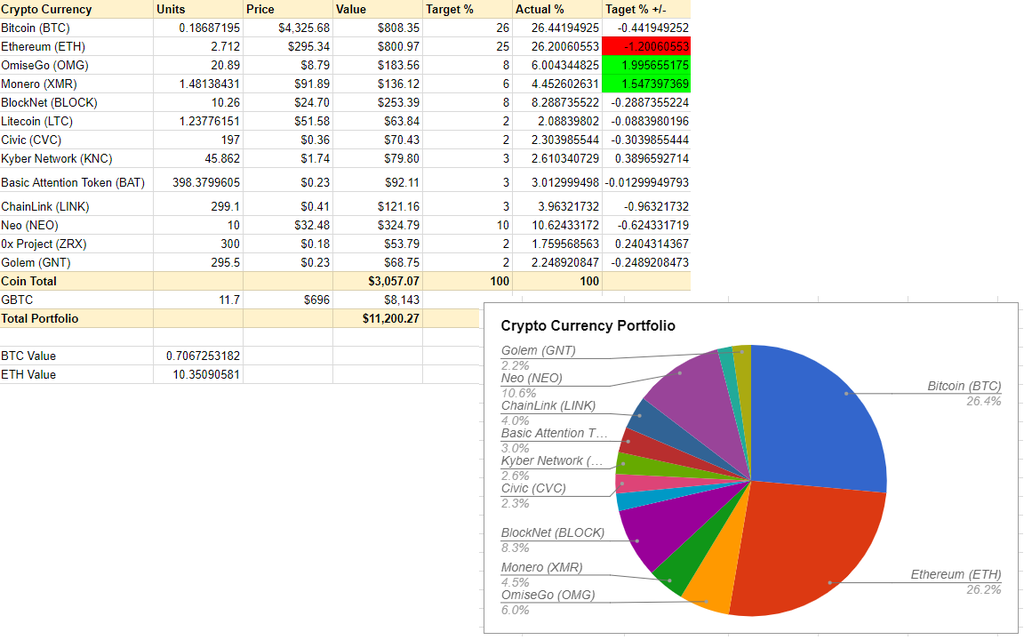
Task: Click the GBTC price cell $696
Action: pos(288,300)
